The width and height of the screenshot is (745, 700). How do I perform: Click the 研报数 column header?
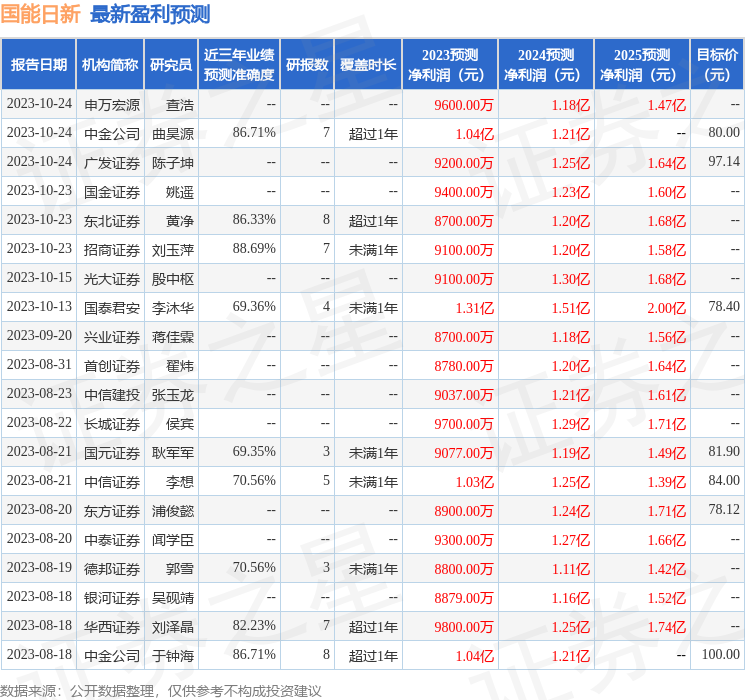pyautogui.click(x=307, y=65)
